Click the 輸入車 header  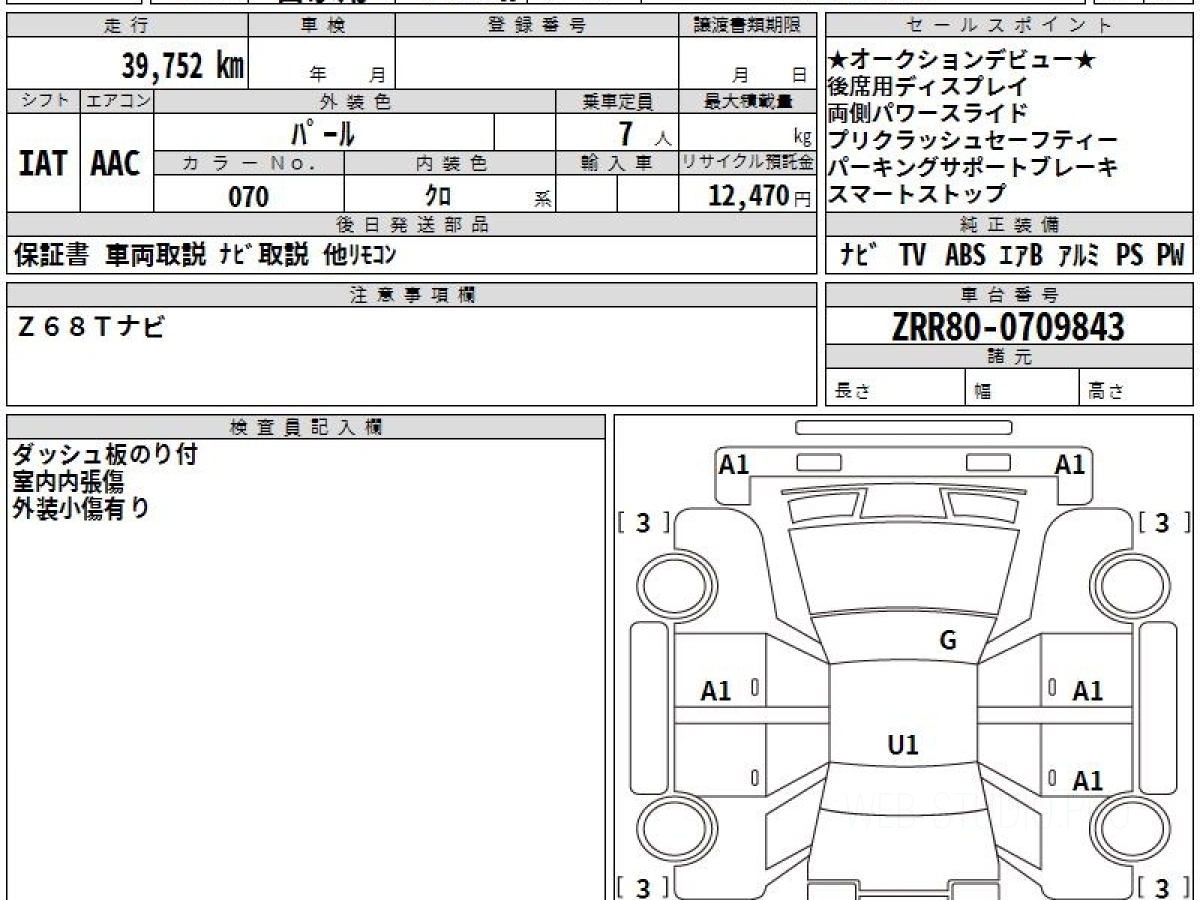pyautogui.click(x=617, y=163)
